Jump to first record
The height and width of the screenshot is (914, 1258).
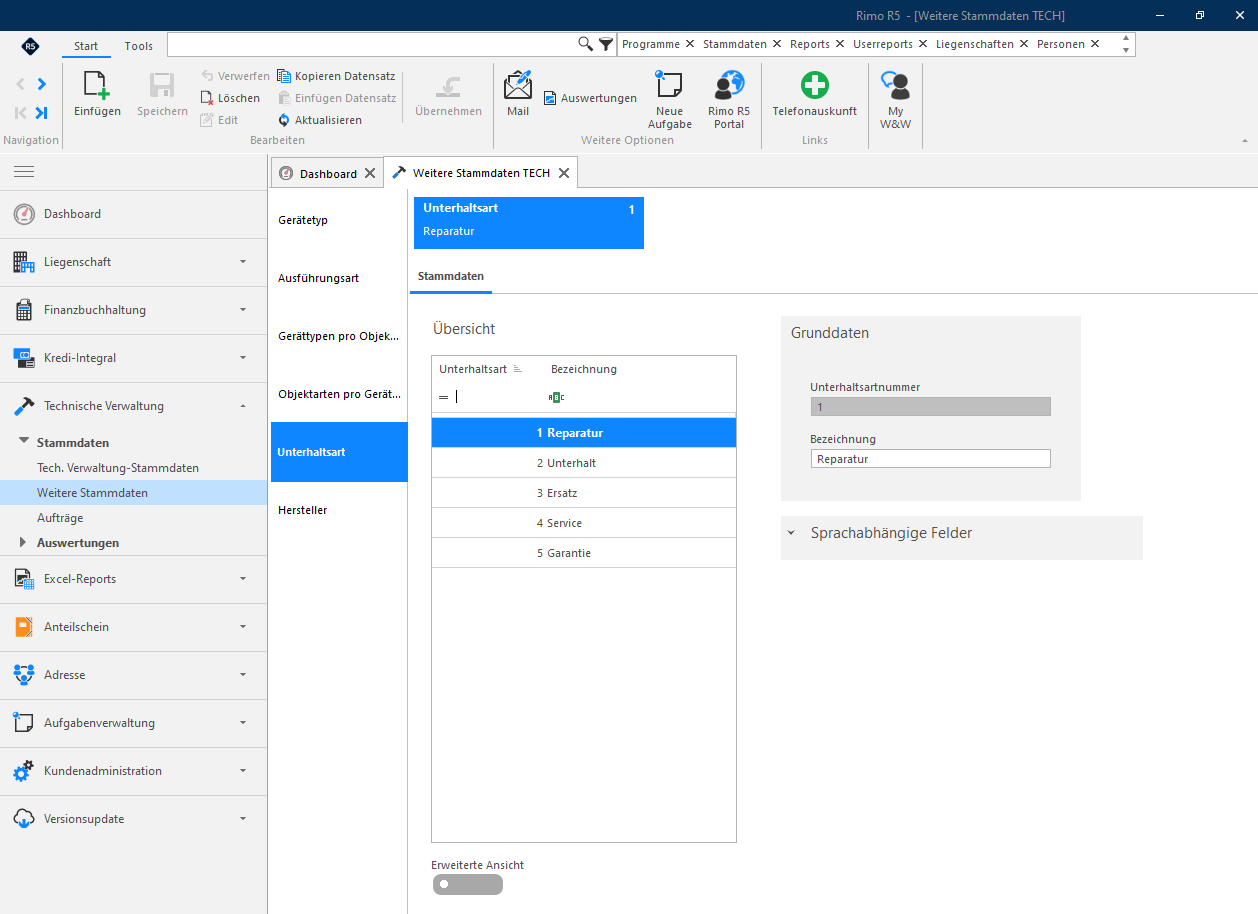click(21, 112)
